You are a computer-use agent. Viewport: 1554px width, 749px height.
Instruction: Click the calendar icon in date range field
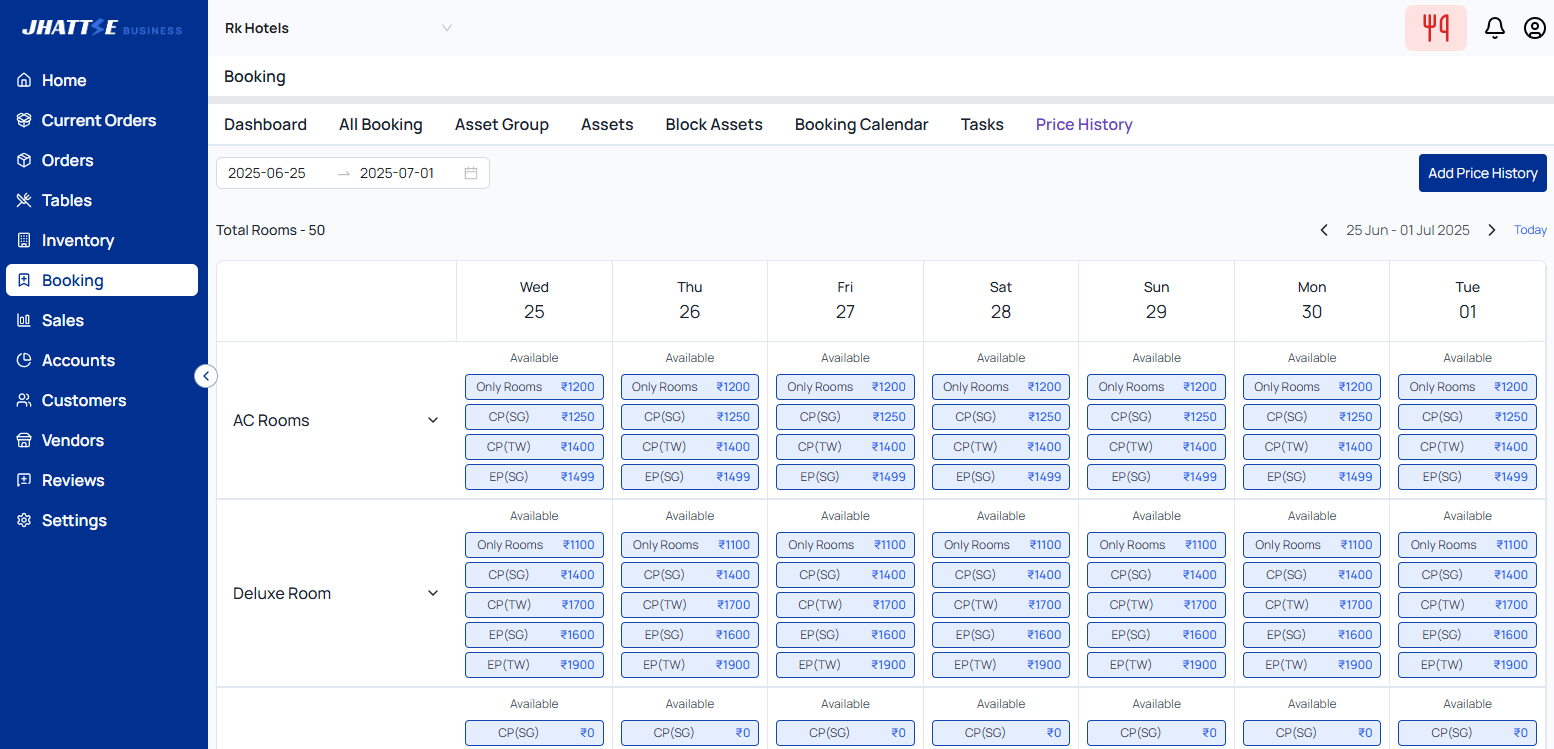[471, 173]
